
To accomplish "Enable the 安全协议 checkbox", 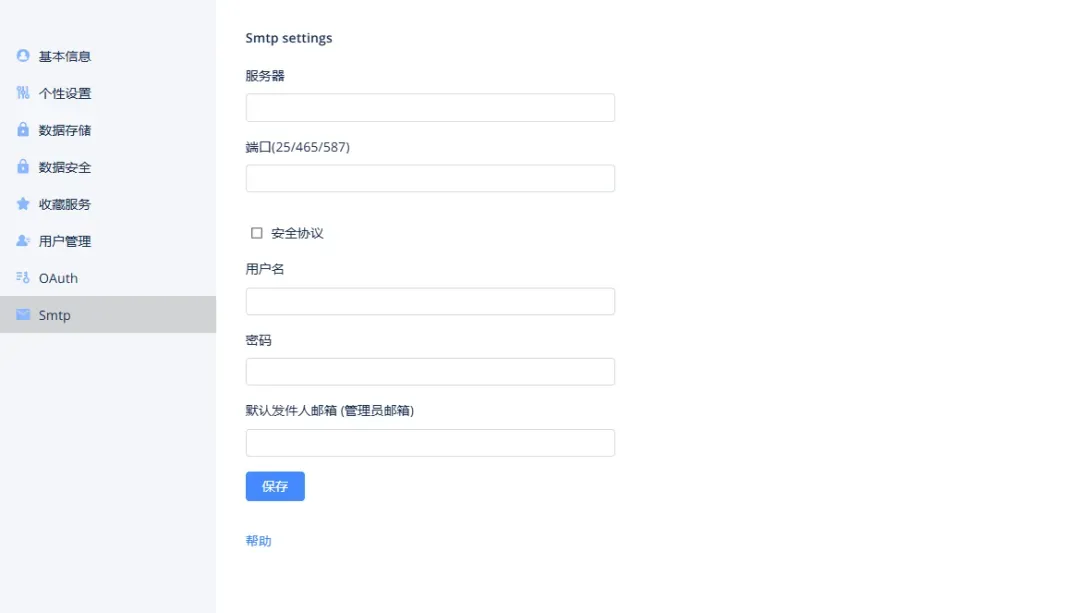I will pyautogui.click(x=256, y=233).
